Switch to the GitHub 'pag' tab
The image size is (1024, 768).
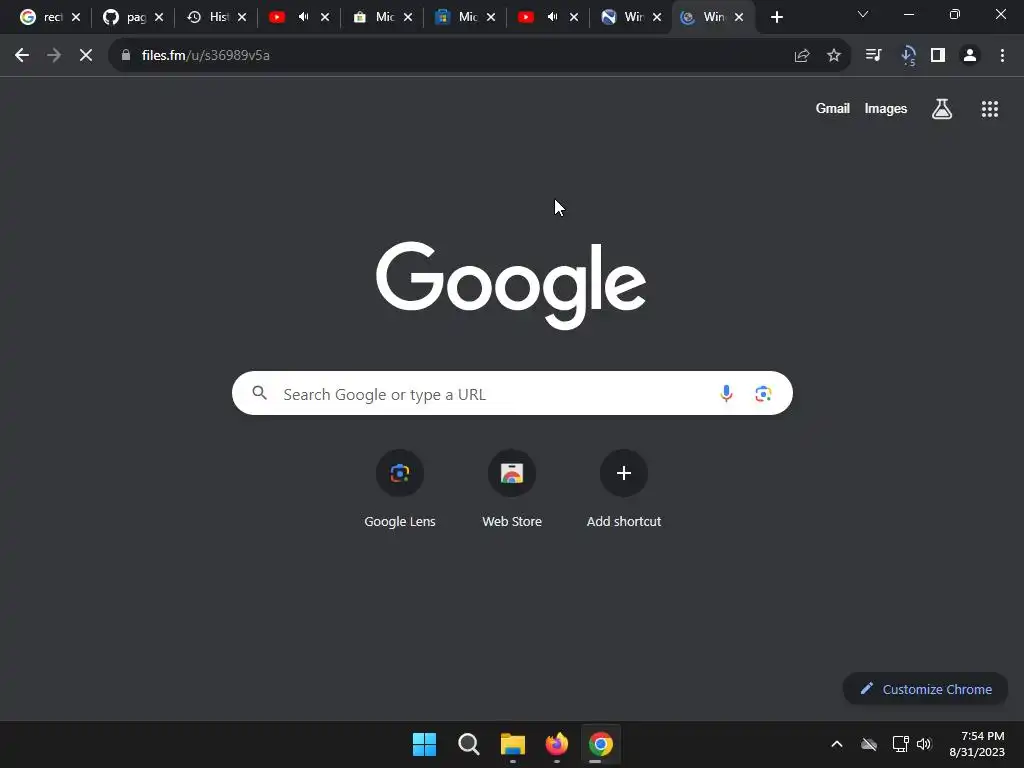[x=124, y=17]
